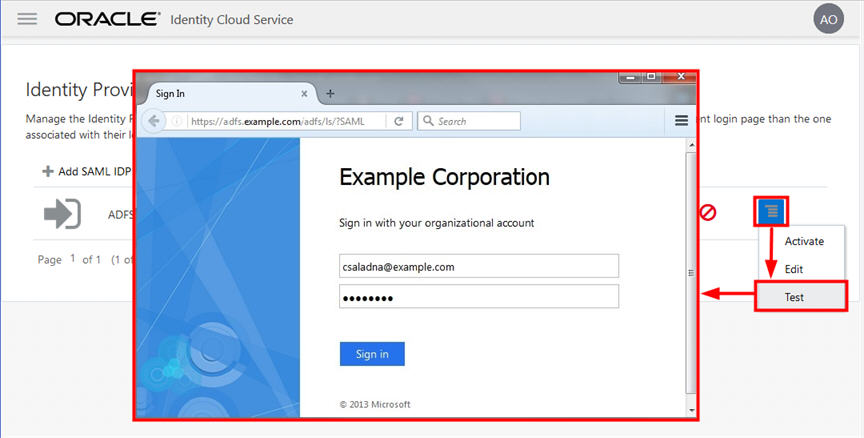
Task: Click the browser scrollbar up arrow
Action: pyautogui.click(x=691, y=145)
